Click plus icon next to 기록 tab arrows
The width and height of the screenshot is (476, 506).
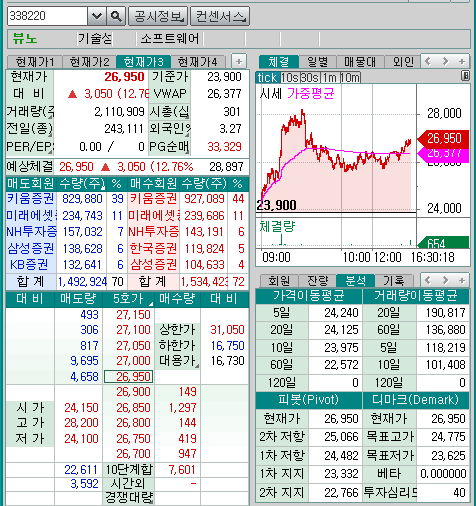pos(462,280)
